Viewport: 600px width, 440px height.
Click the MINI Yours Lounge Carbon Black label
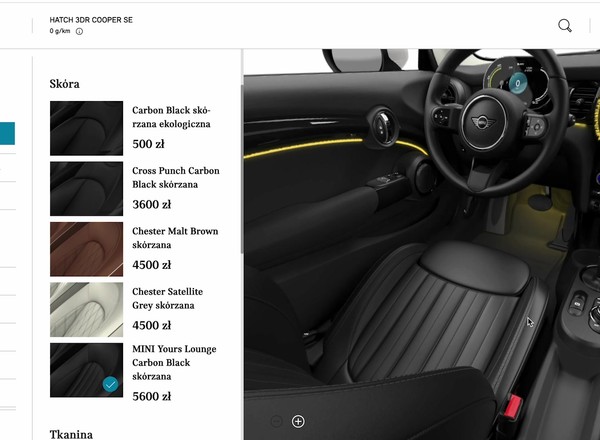pyautogui.click(x=174, y=363)
